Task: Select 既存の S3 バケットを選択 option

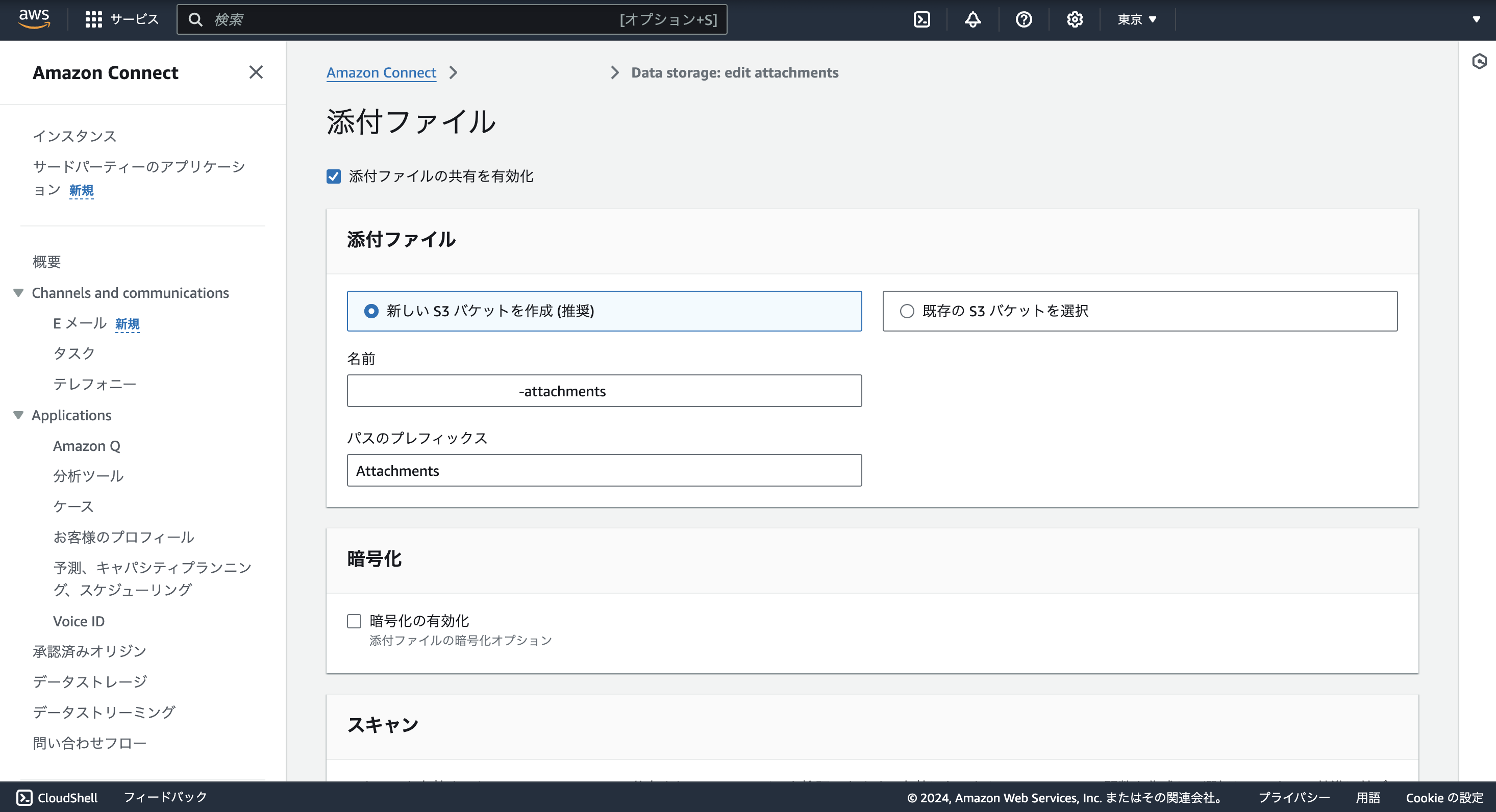Action: (x=906, y=311)
